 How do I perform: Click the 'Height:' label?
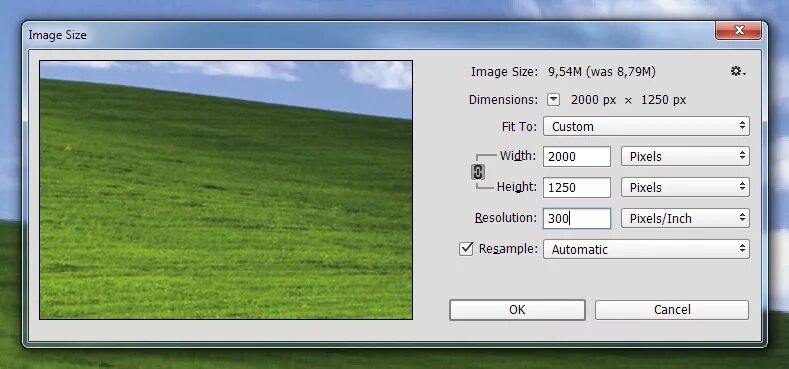(517, 187)
